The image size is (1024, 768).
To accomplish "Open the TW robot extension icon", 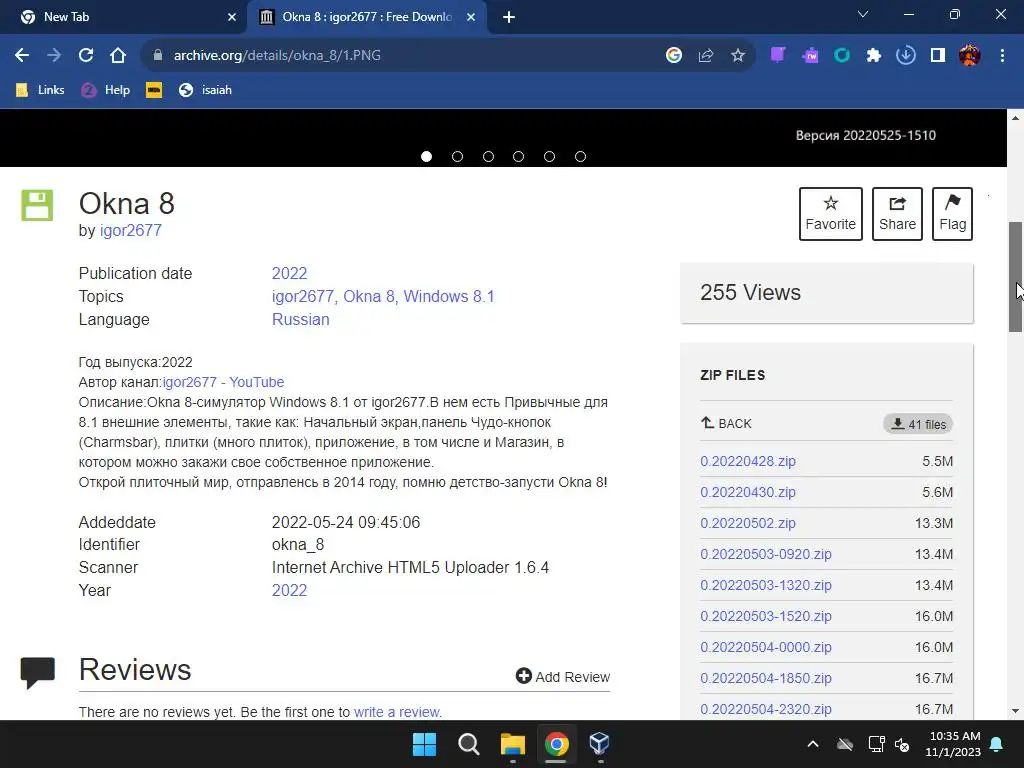I will tap(810, 56).
